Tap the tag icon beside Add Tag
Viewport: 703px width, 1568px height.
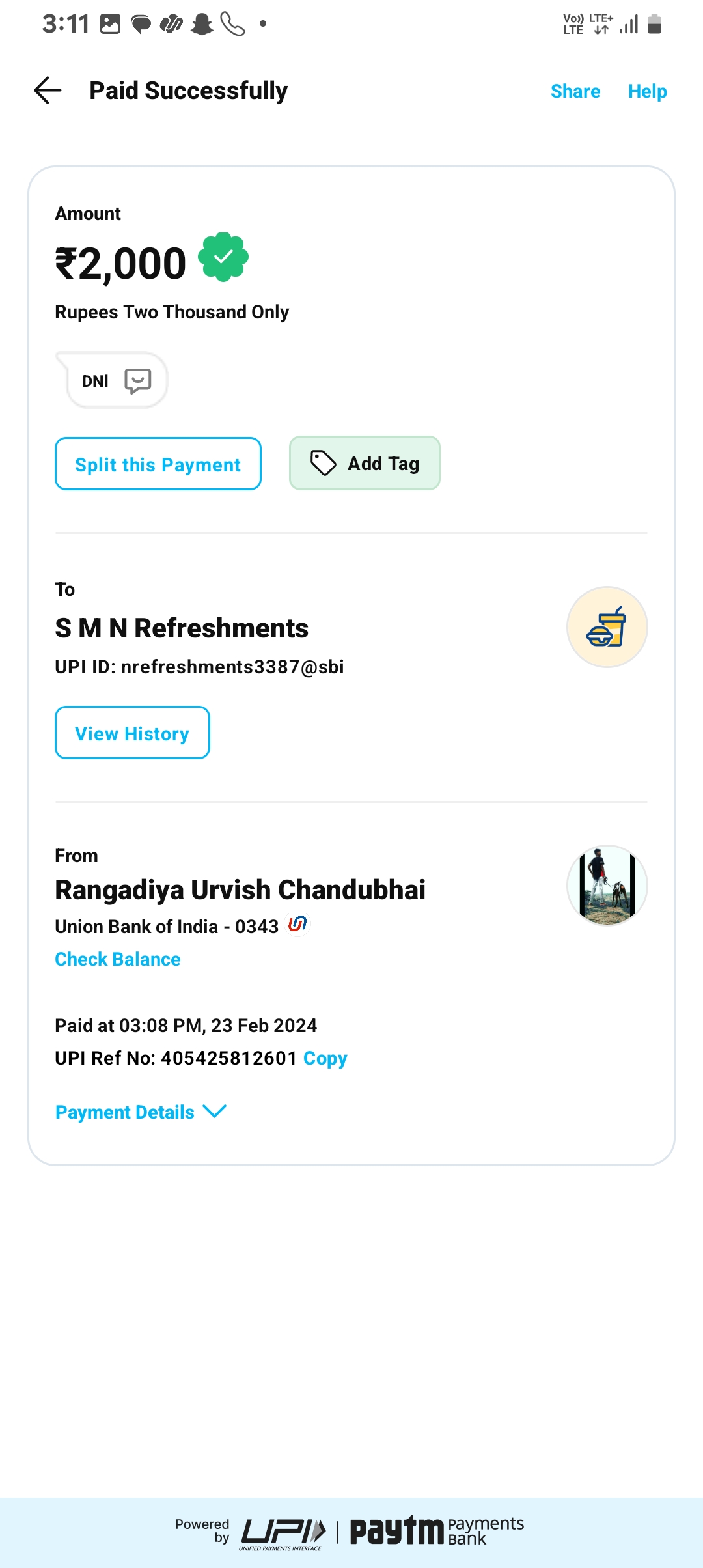[323, 464]
